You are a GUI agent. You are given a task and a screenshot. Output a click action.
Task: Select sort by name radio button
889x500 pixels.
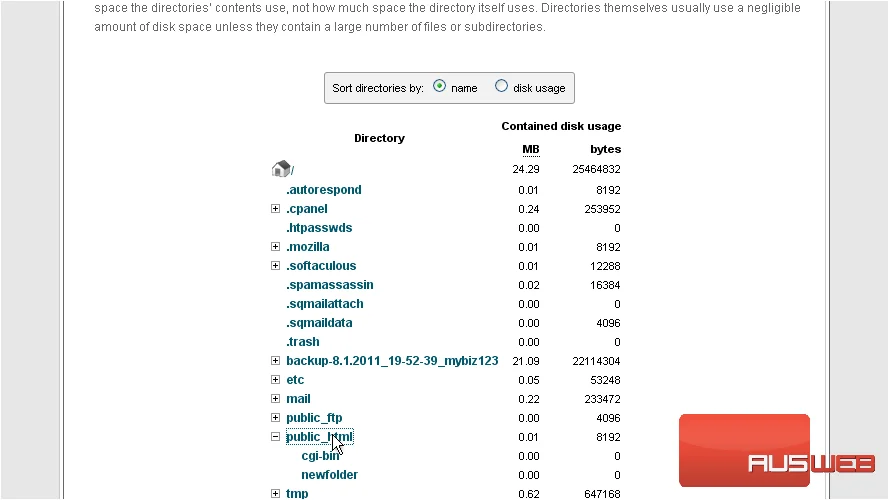(x=439, y=86)
